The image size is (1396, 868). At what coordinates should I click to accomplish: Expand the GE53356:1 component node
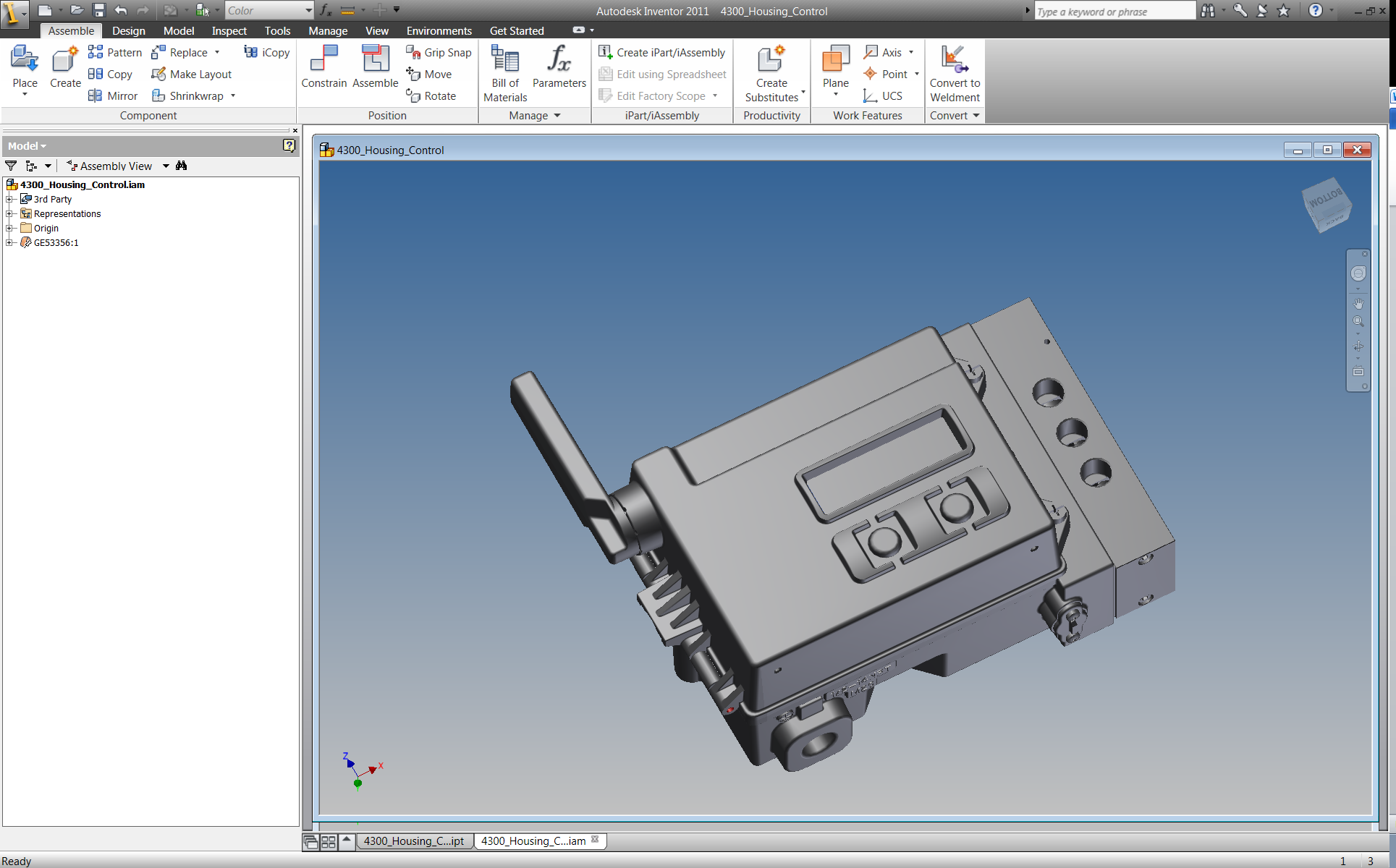point(9,242)
